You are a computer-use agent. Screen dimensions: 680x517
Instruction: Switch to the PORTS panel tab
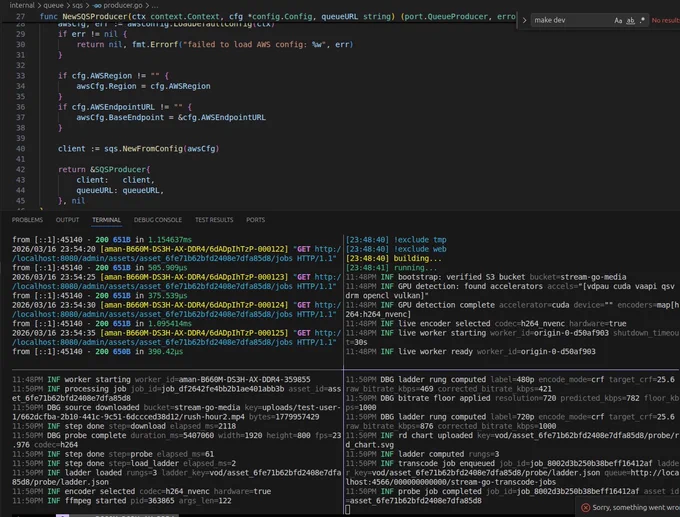(x=255, y=220)
